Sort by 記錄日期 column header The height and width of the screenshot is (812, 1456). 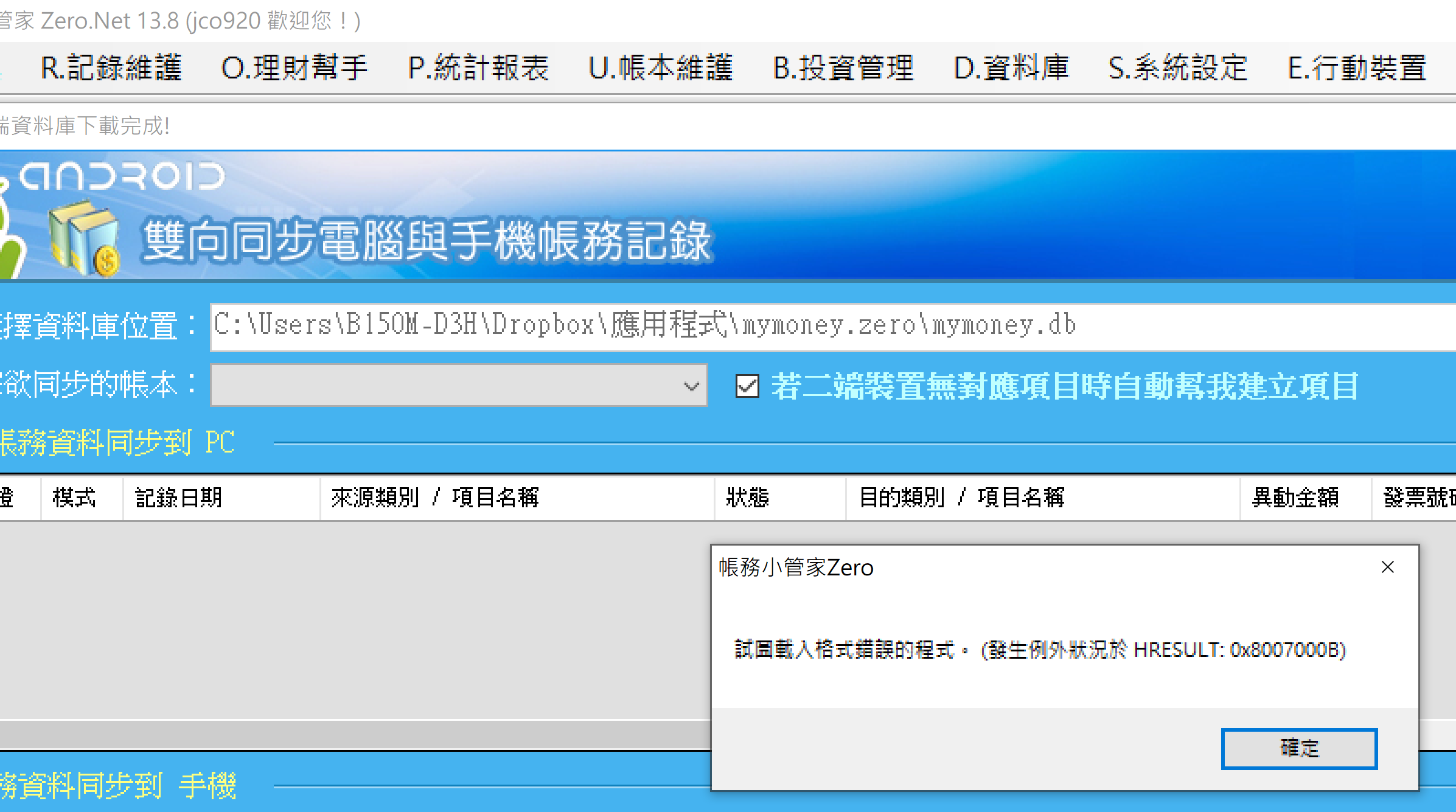pyautogui.click(x=221, y=498)
